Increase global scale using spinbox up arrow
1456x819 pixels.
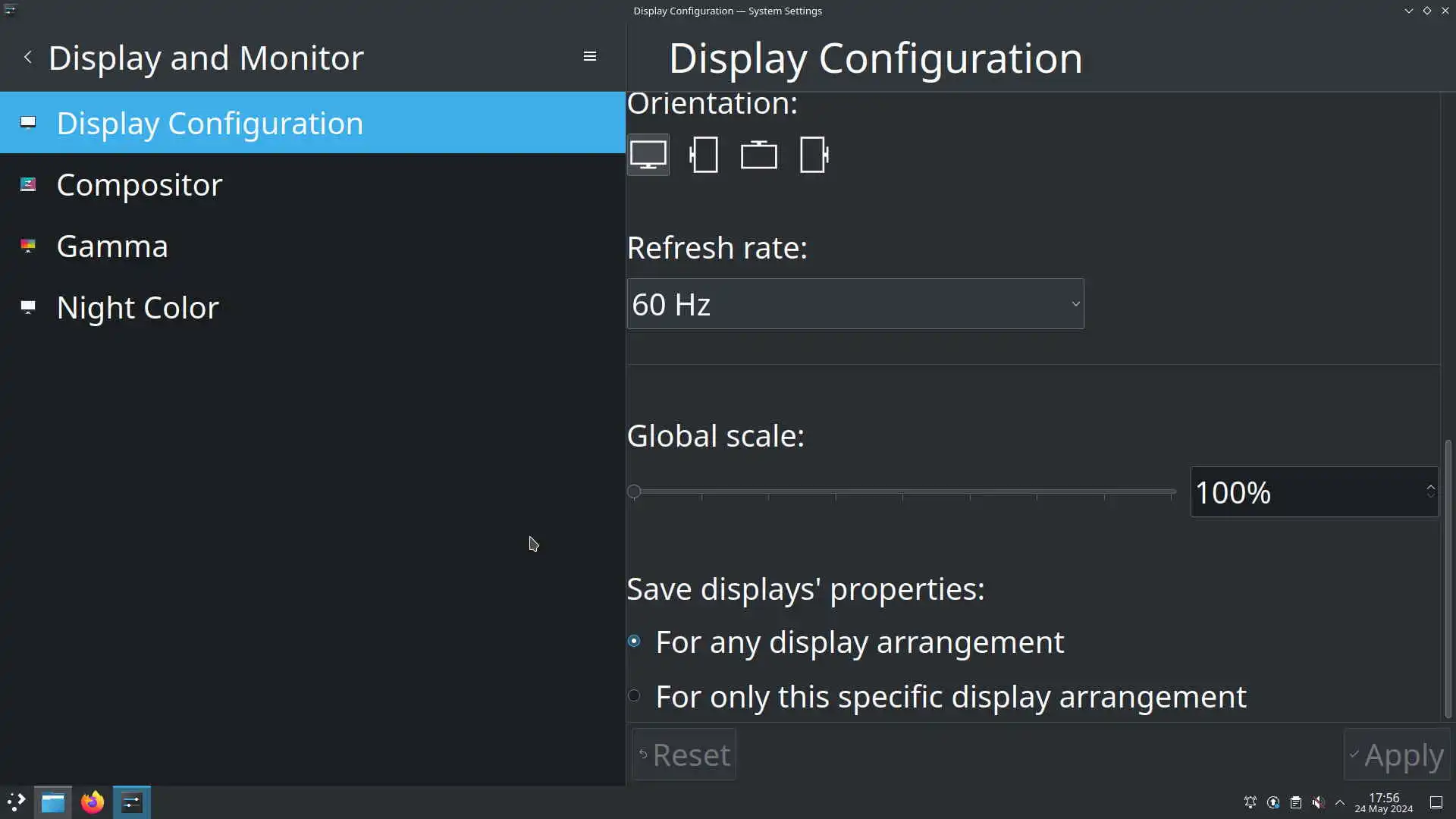pos(1430,487)
